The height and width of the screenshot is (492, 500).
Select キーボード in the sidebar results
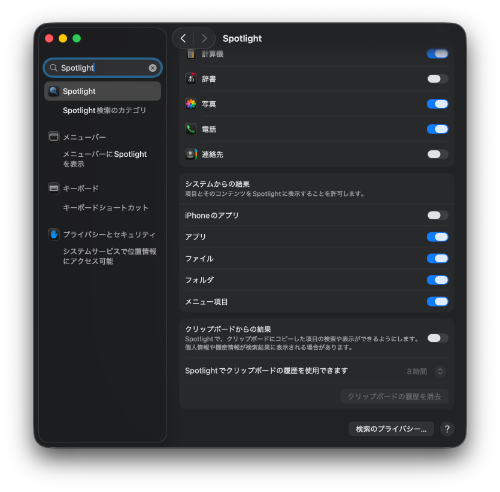[81, 188]
